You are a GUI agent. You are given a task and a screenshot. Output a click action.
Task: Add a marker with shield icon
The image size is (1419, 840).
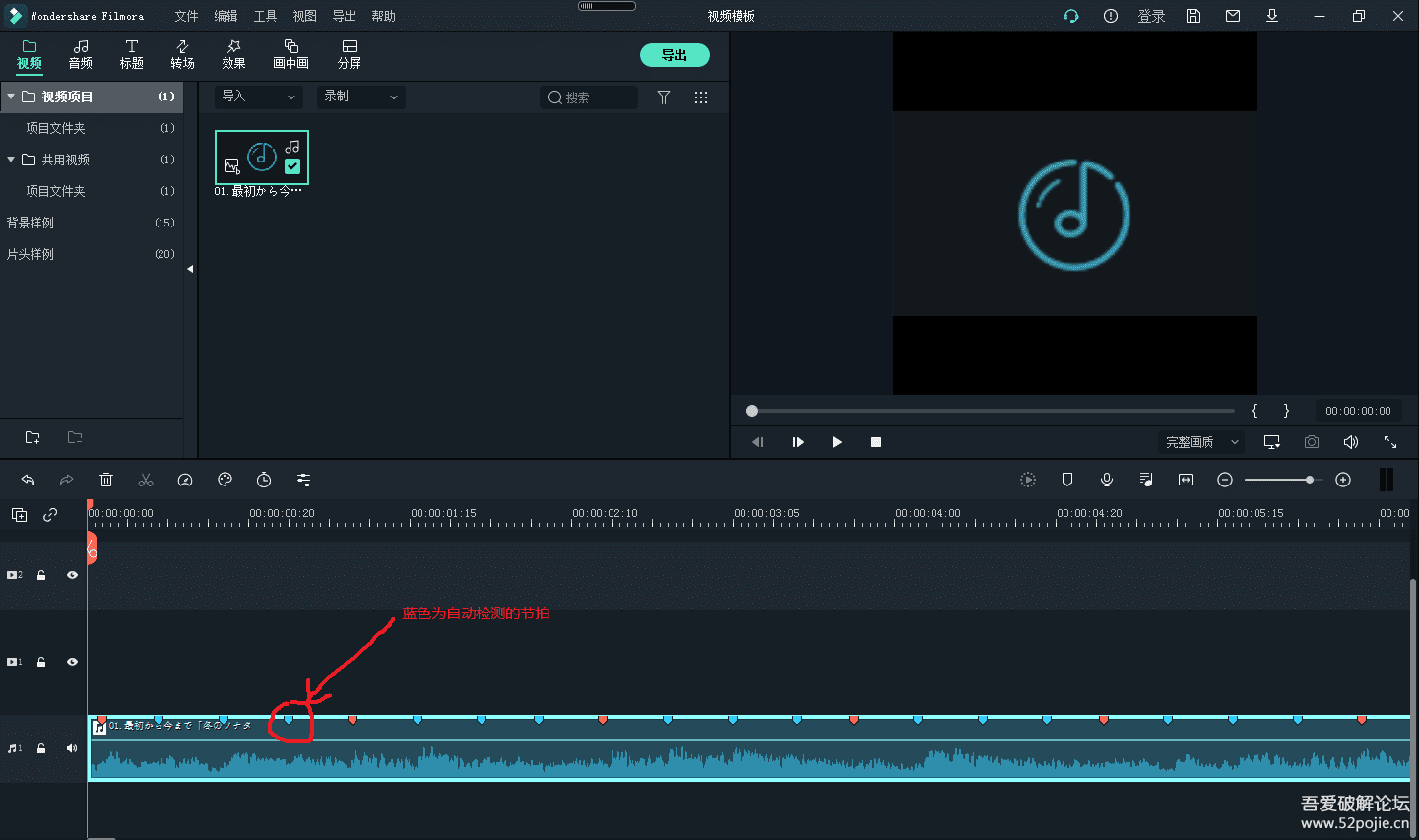click(1067, 480)
